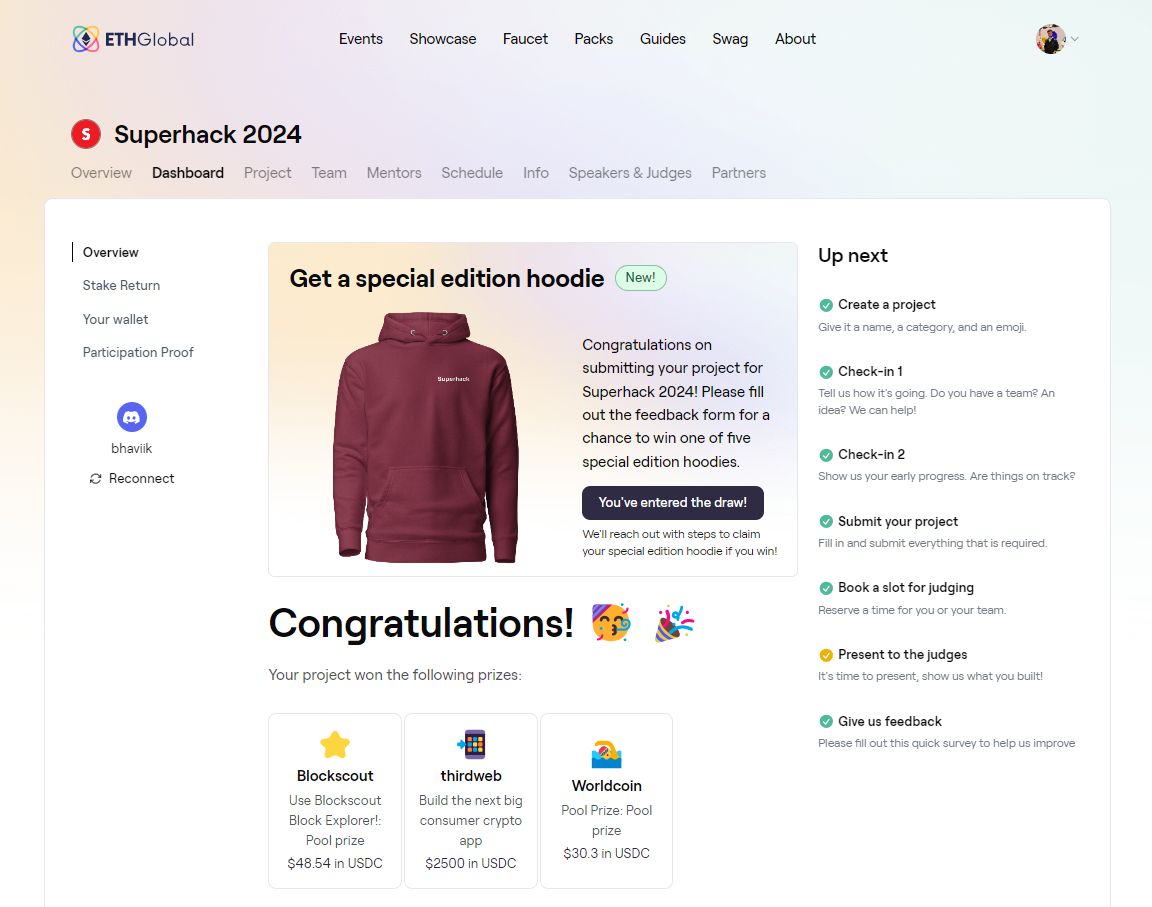The width and height of the screenshot is (1152, 907).
Task: Click the maroon hoodie product image
Action: tap(425, 435)
